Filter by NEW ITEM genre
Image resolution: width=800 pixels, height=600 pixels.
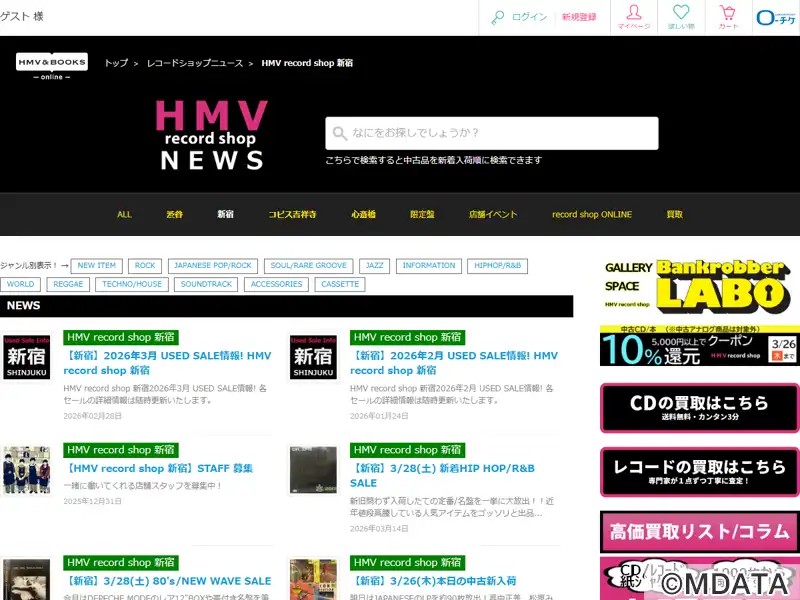[x=96, y=266]
